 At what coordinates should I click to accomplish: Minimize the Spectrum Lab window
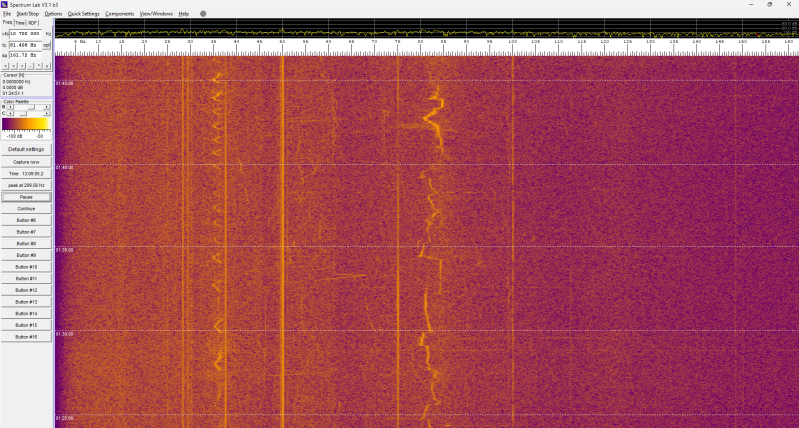[x=752, y=4]
